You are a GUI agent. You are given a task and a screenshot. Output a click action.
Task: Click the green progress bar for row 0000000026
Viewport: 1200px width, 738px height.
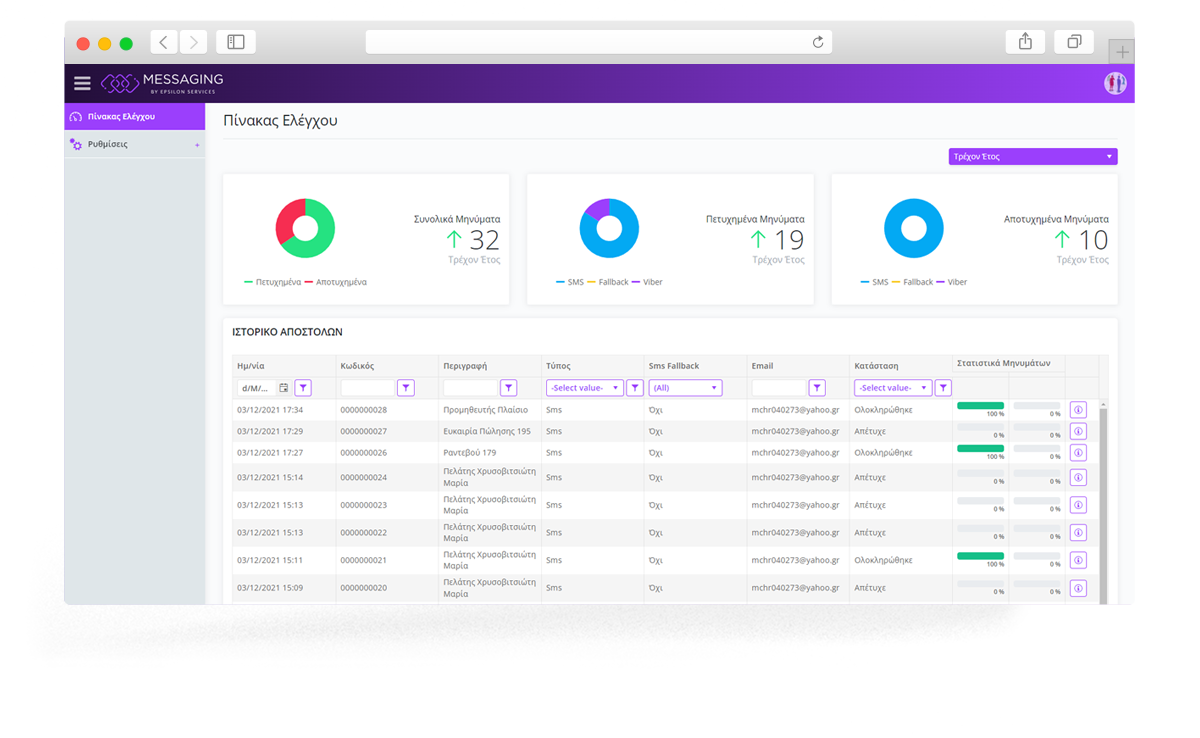click(x=980, y=448)
